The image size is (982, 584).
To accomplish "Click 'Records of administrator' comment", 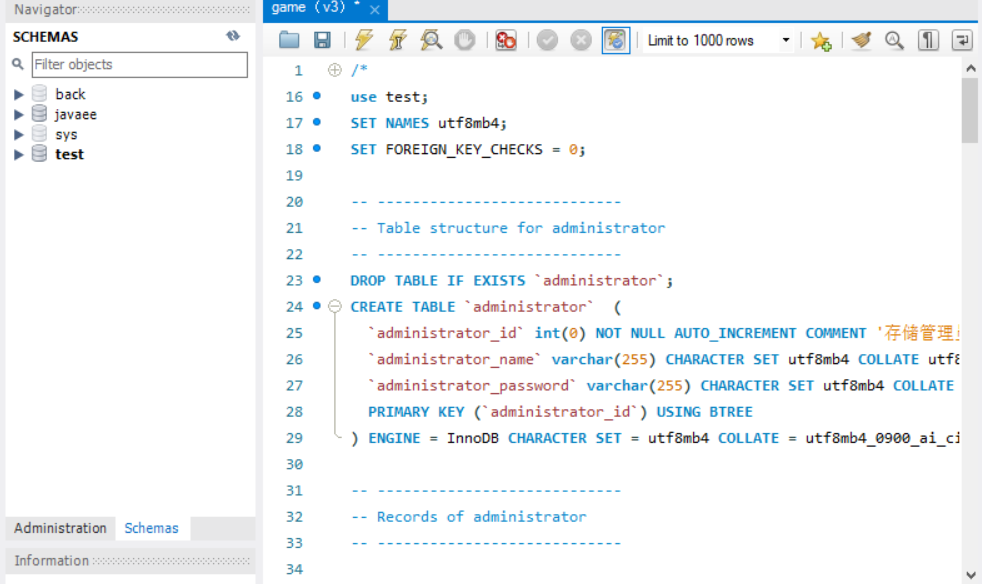I will (481, 517).
